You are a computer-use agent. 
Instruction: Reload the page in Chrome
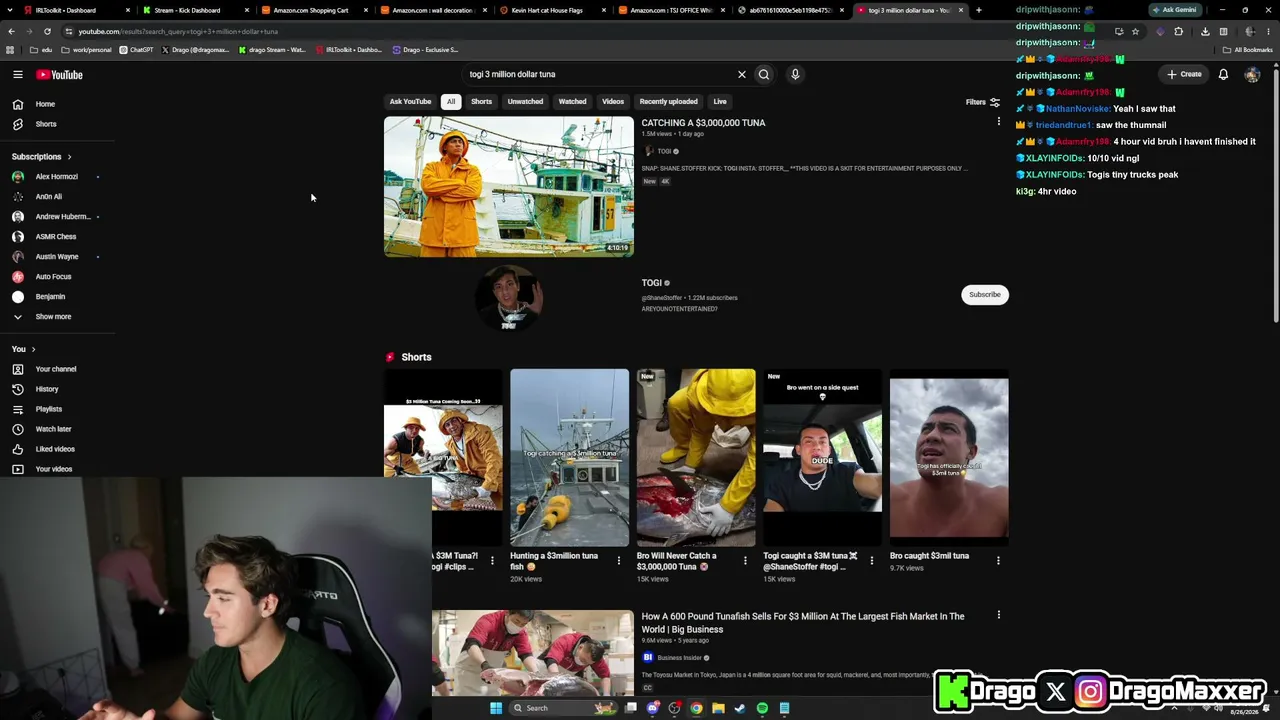pos(47,31)
